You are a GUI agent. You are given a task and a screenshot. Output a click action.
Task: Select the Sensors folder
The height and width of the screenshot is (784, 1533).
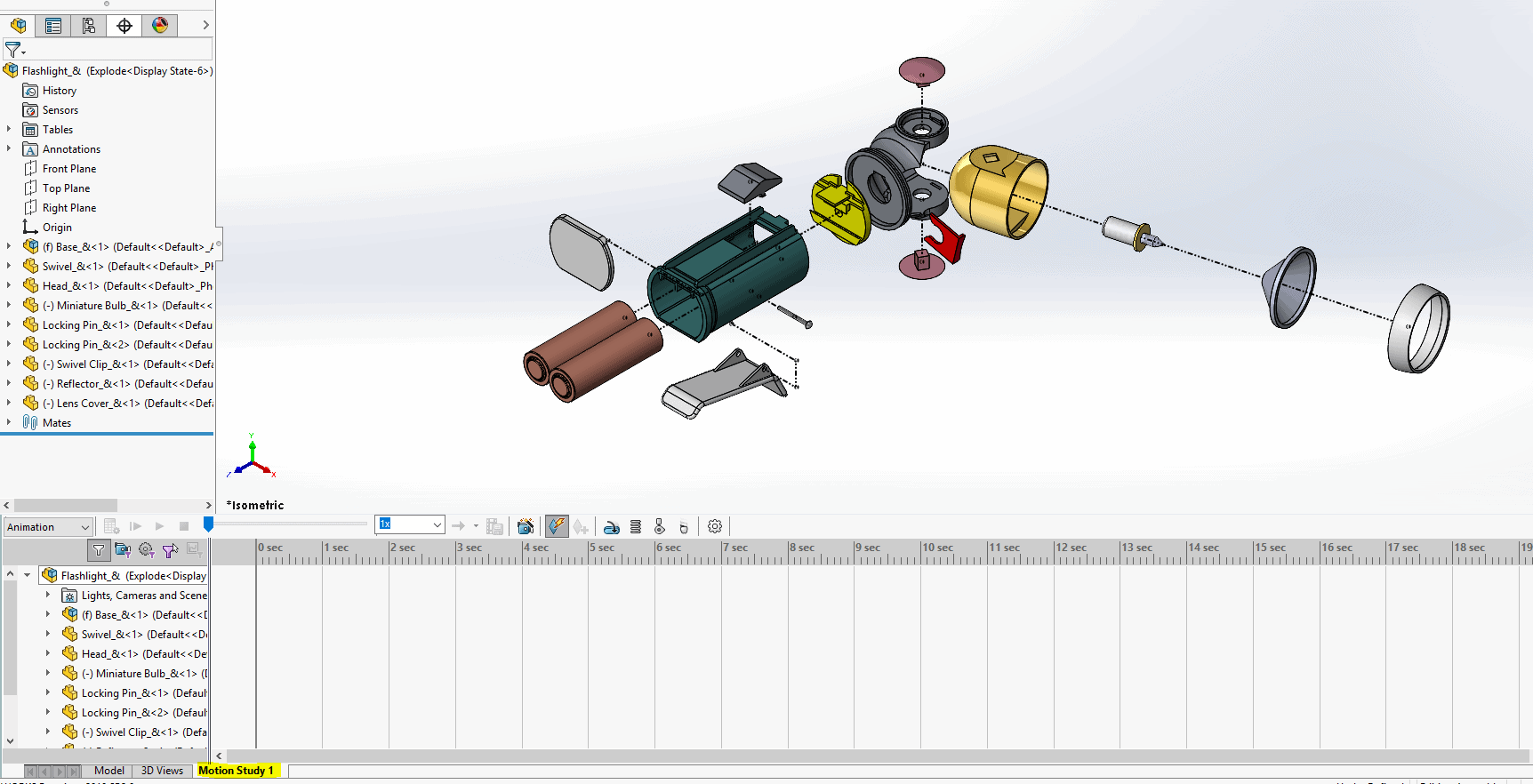60,110
